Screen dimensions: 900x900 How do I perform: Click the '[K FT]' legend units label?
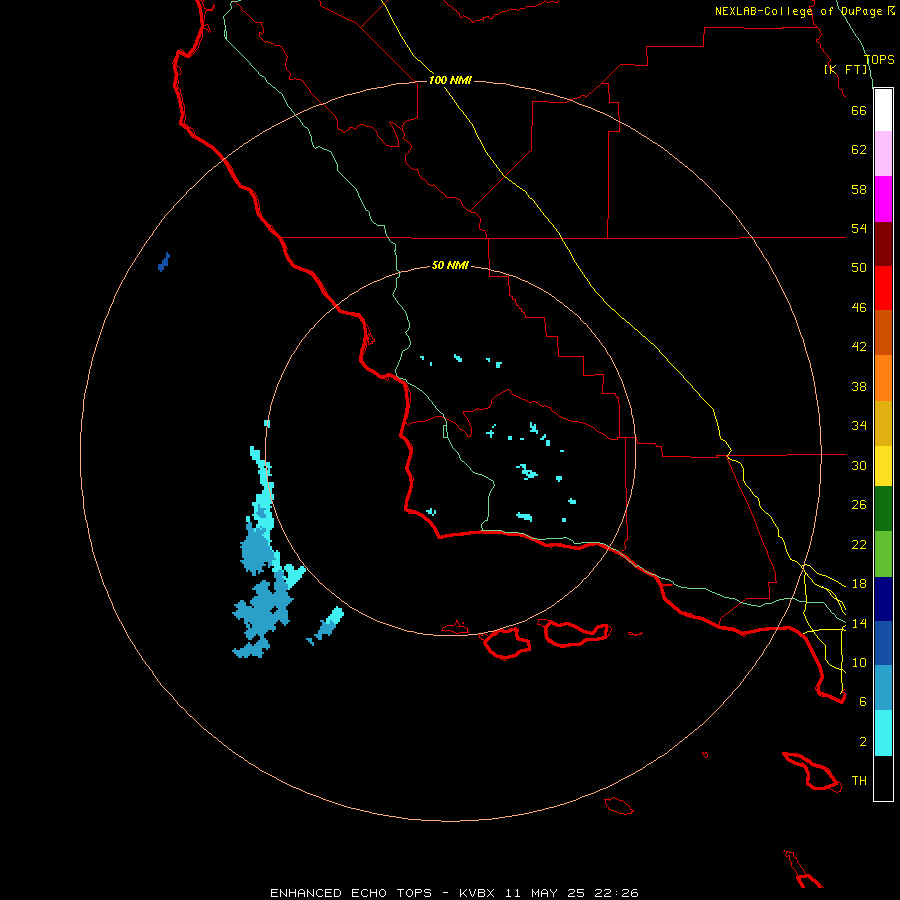click(x=846, y=69)
